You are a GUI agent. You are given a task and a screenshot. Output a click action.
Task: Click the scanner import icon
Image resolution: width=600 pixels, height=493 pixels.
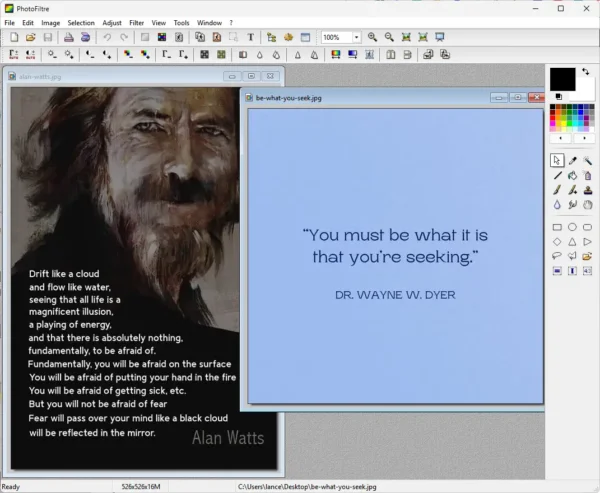[85, 37]
